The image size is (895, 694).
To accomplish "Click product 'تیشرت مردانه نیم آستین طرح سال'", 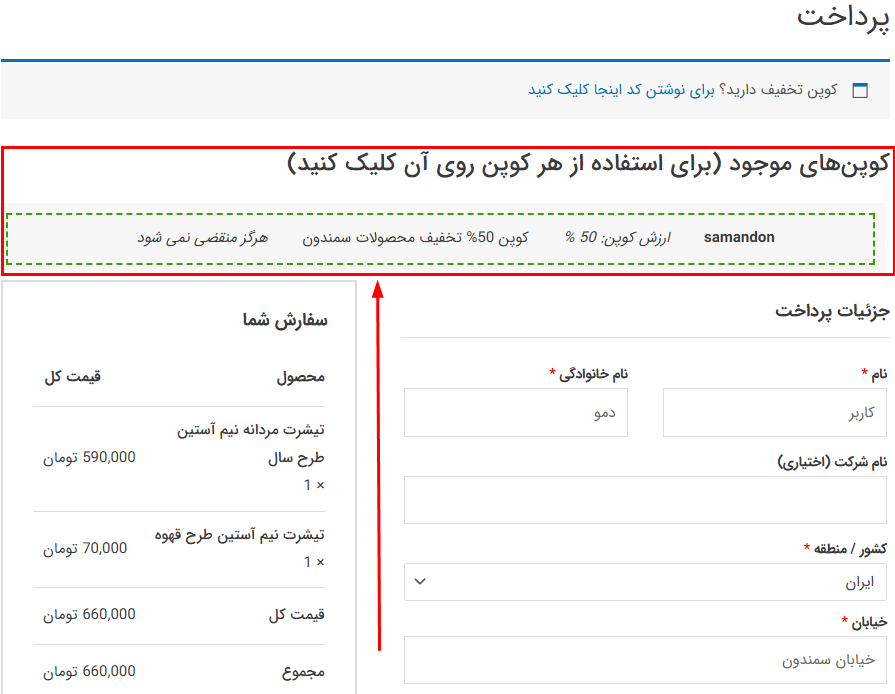I will tap(250, 444).
